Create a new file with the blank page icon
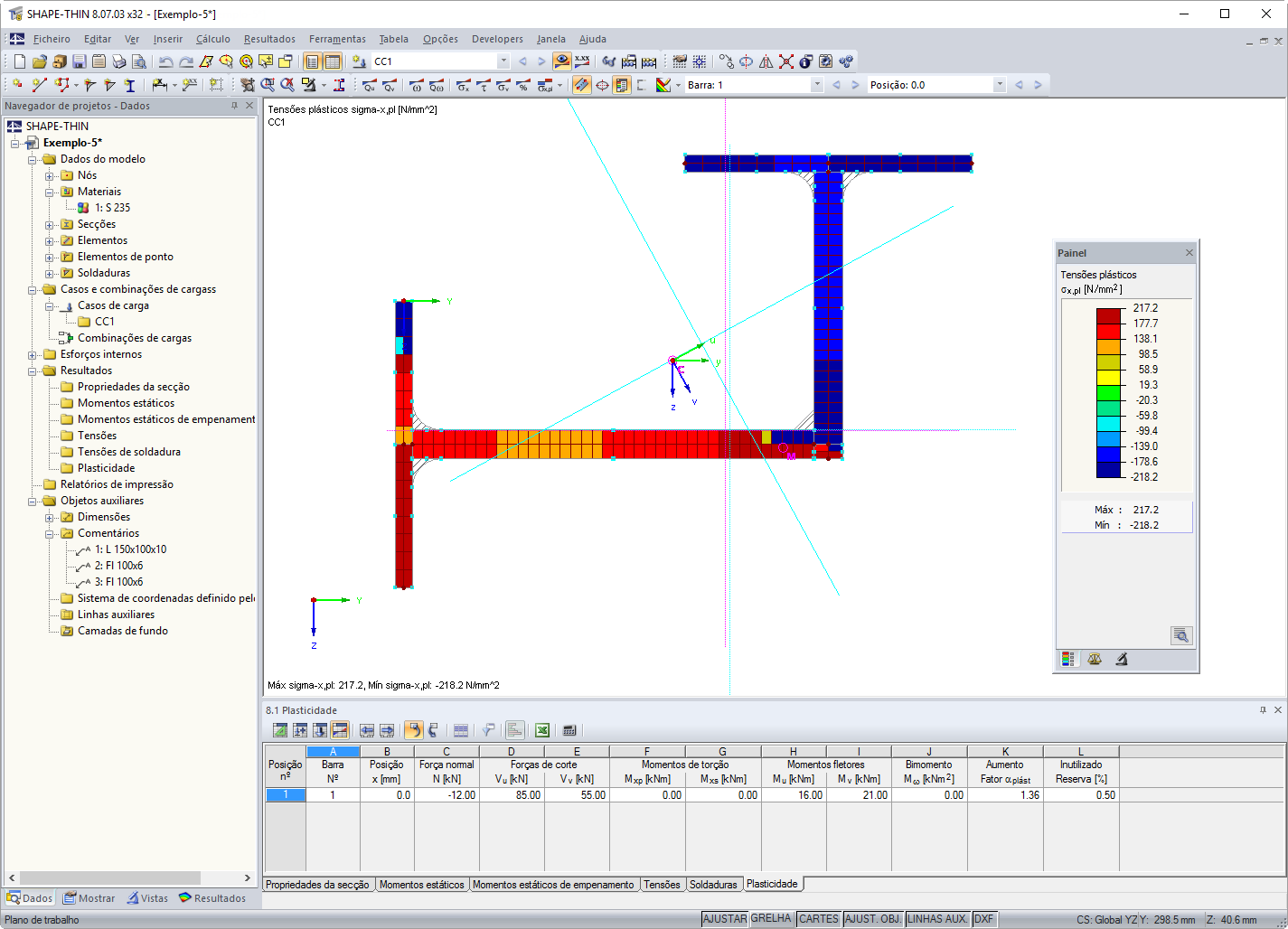 click(x=20, y=61)
